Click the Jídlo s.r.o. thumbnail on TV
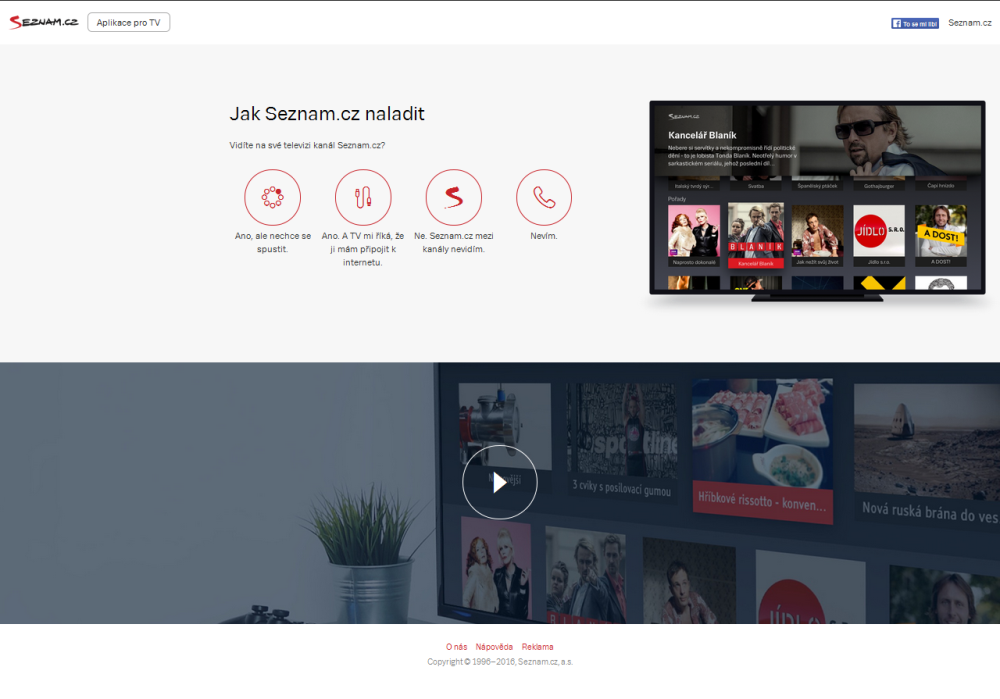 tap(878, 230)
